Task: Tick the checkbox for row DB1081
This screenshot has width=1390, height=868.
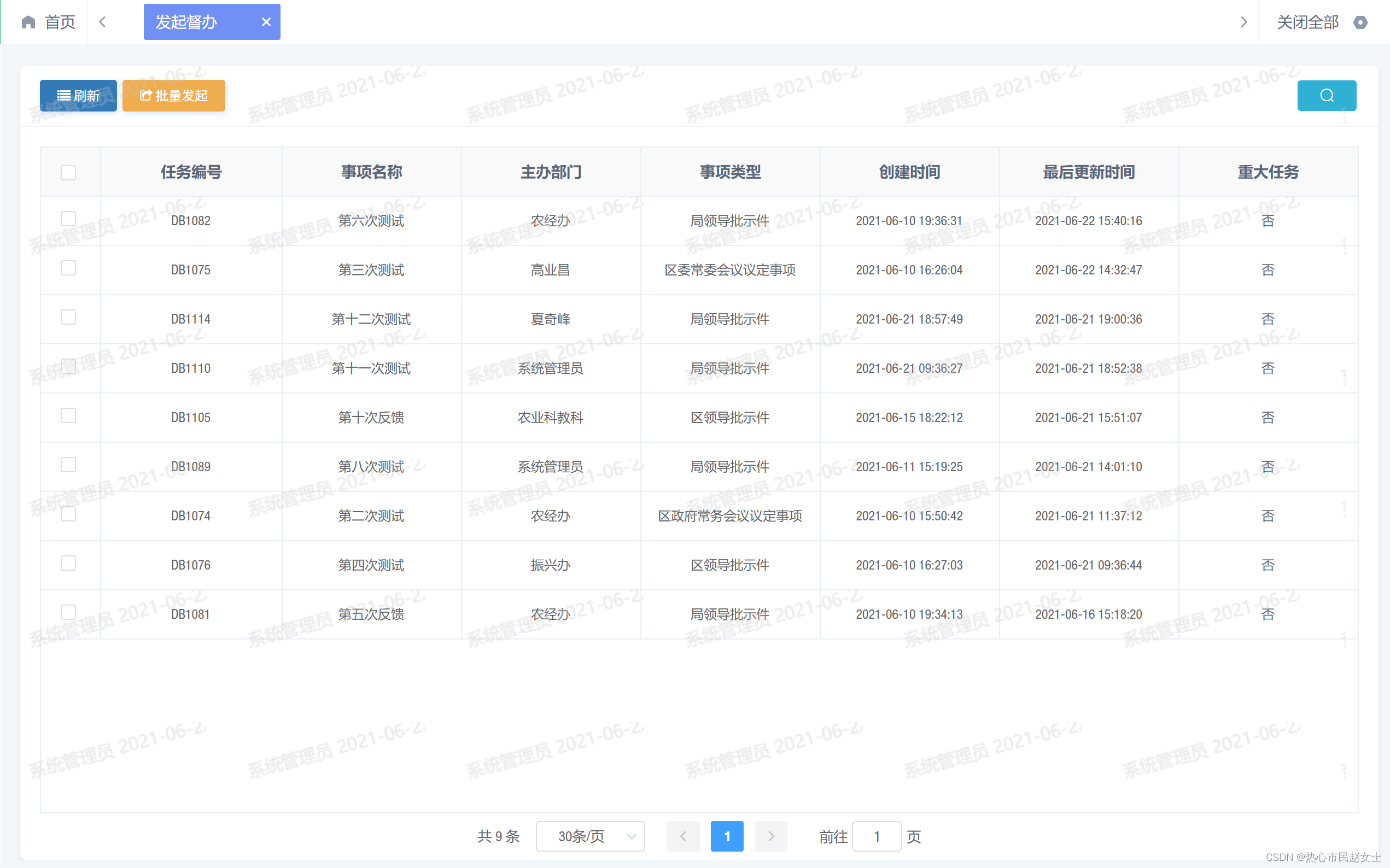Action: pos(68,612)
